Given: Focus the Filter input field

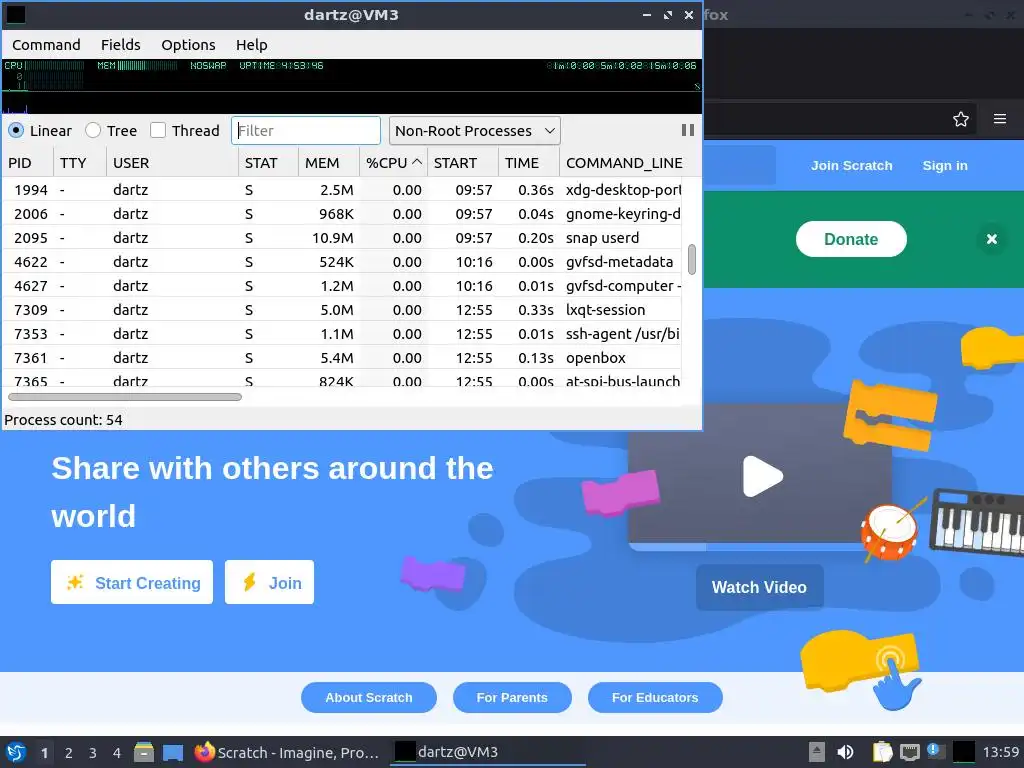Looking at the screenshot, I should tap(306, 131).
